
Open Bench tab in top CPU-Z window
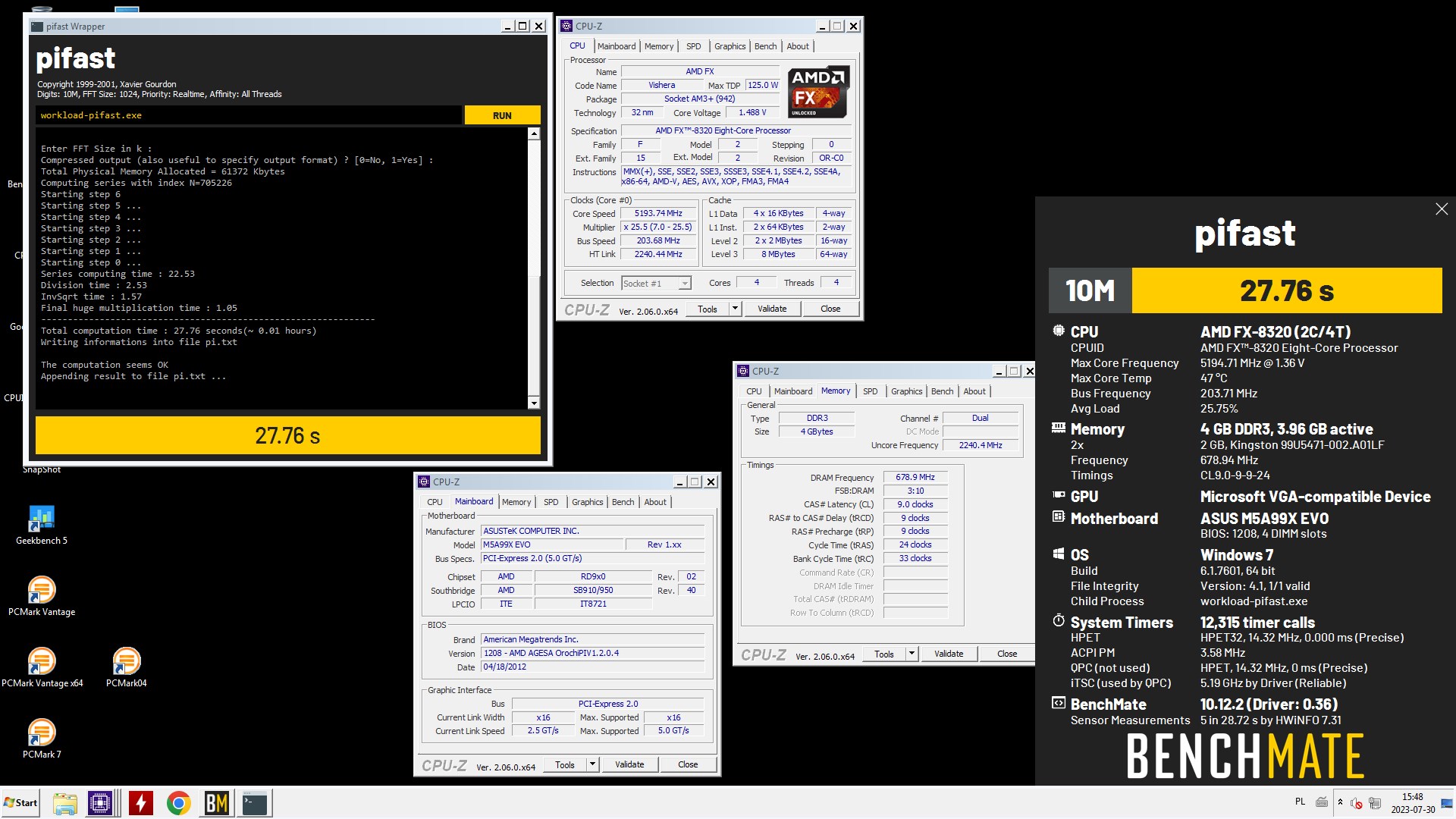pyautogui.click(x=765, y=46)
